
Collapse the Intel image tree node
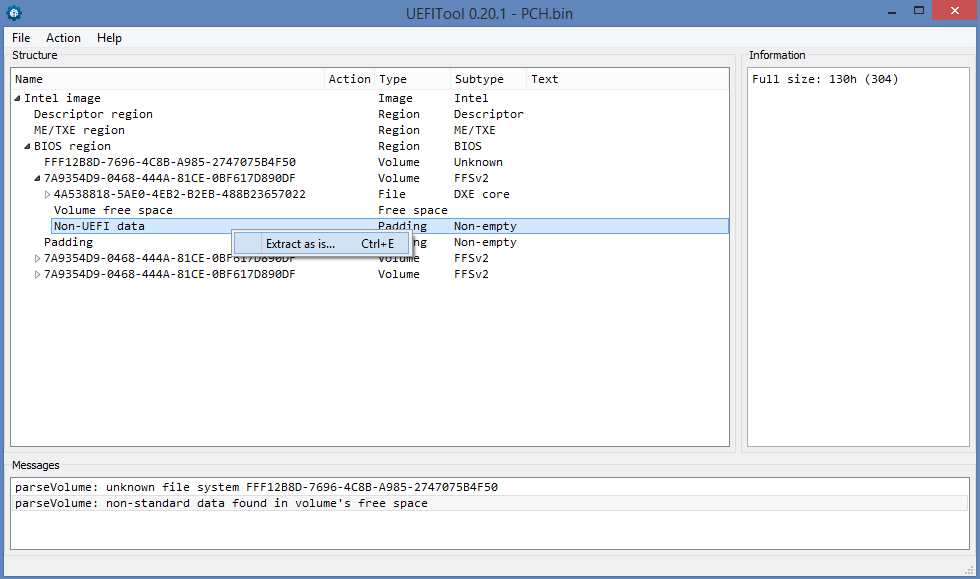[x=18, y=98]
